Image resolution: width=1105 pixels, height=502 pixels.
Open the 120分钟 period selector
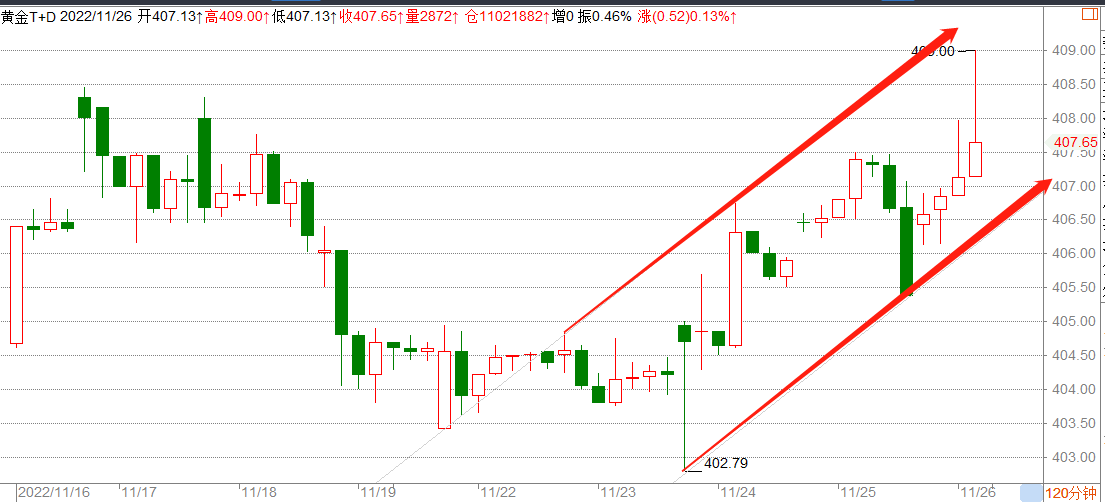point(1070,493)
